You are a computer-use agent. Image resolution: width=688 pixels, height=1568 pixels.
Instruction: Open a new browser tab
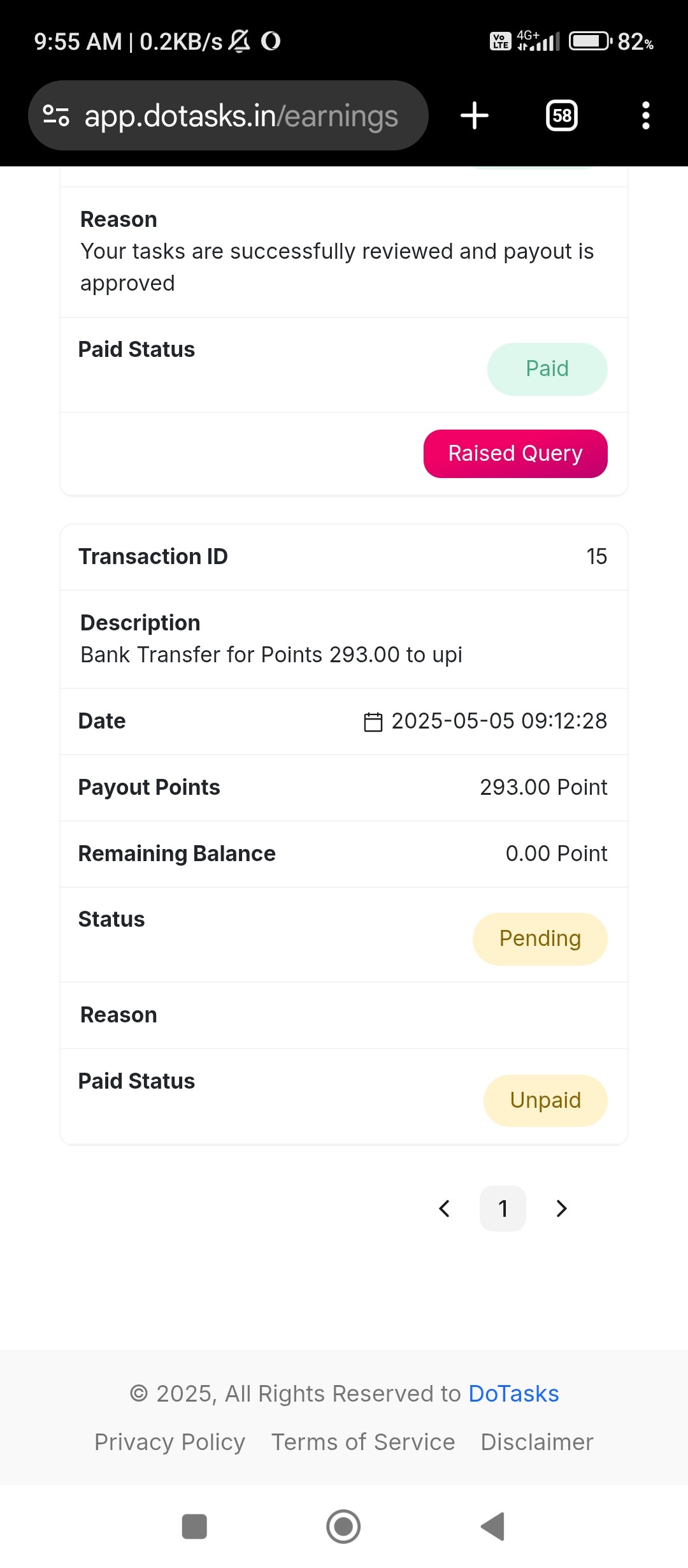point(475,116)
